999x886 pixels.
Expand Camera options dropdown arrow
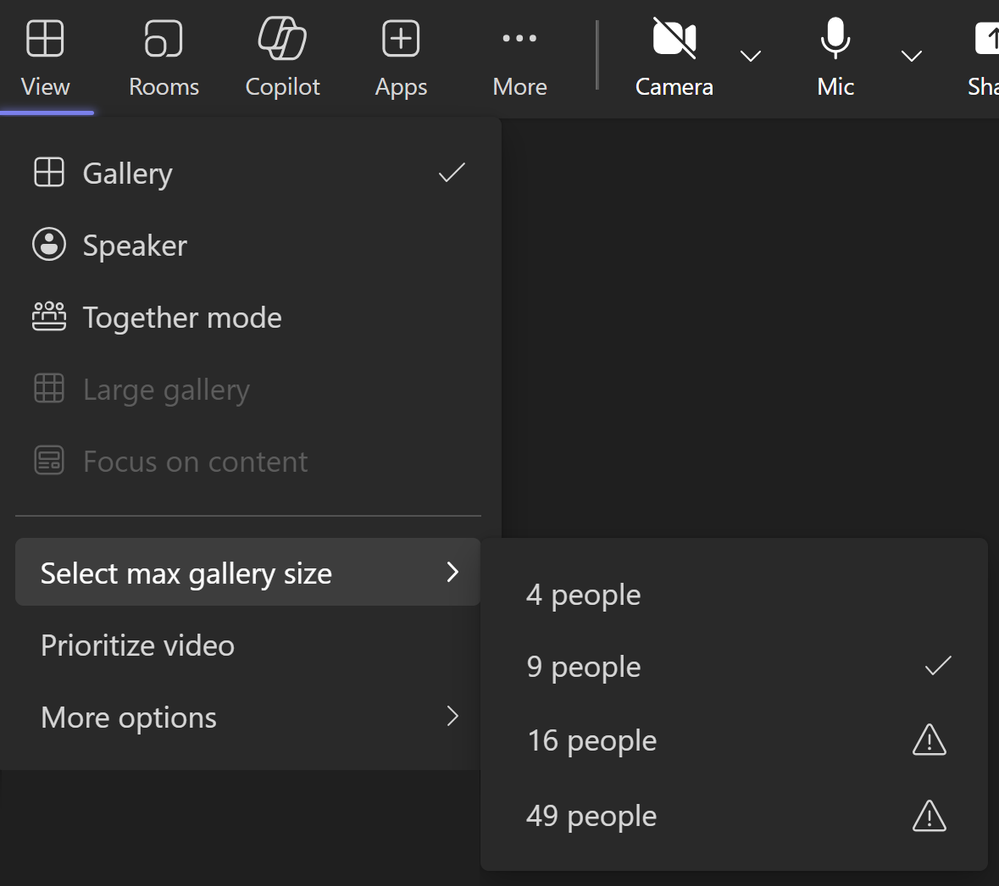[751, 56]
